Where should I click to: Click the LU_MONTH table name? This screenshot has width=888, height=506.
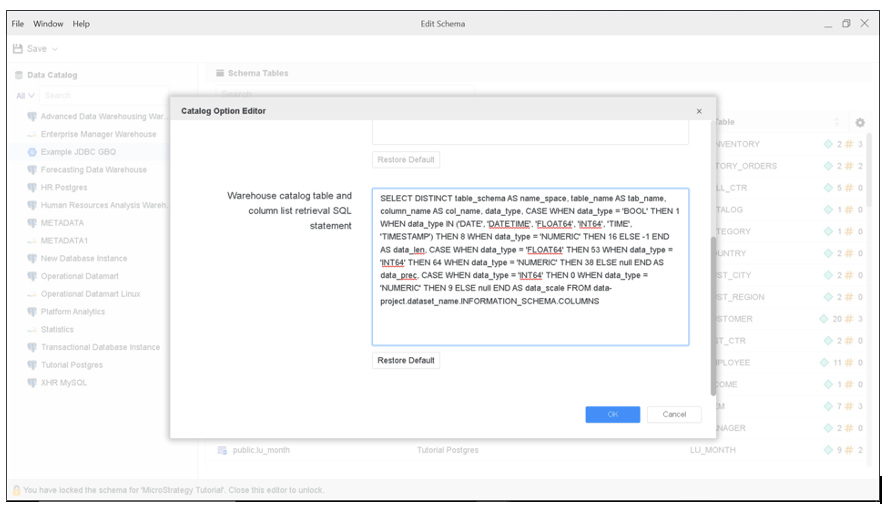712,450
